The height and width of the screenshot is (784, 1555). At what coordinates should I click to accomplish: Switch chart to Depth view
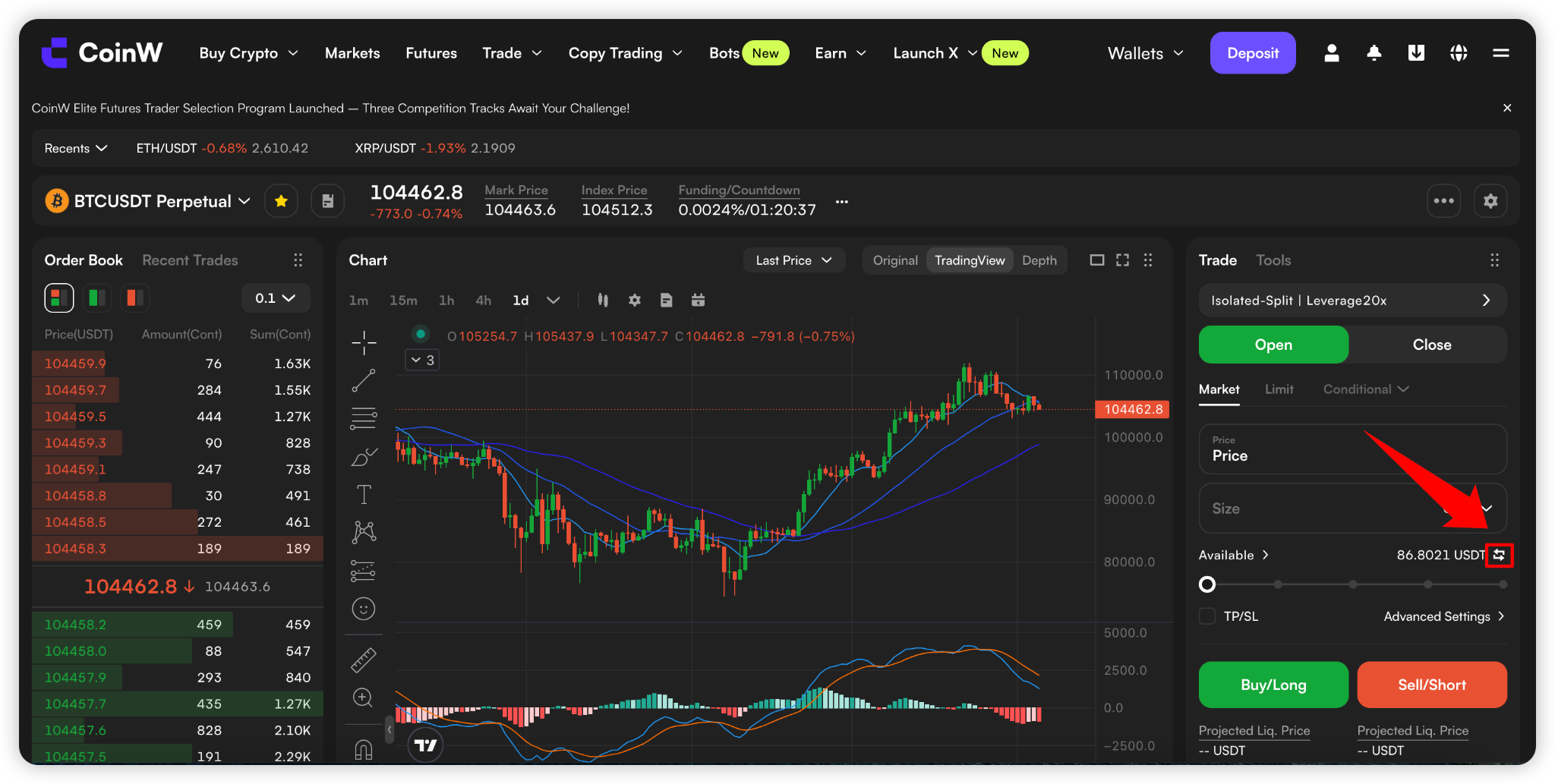click(1039, 260)
